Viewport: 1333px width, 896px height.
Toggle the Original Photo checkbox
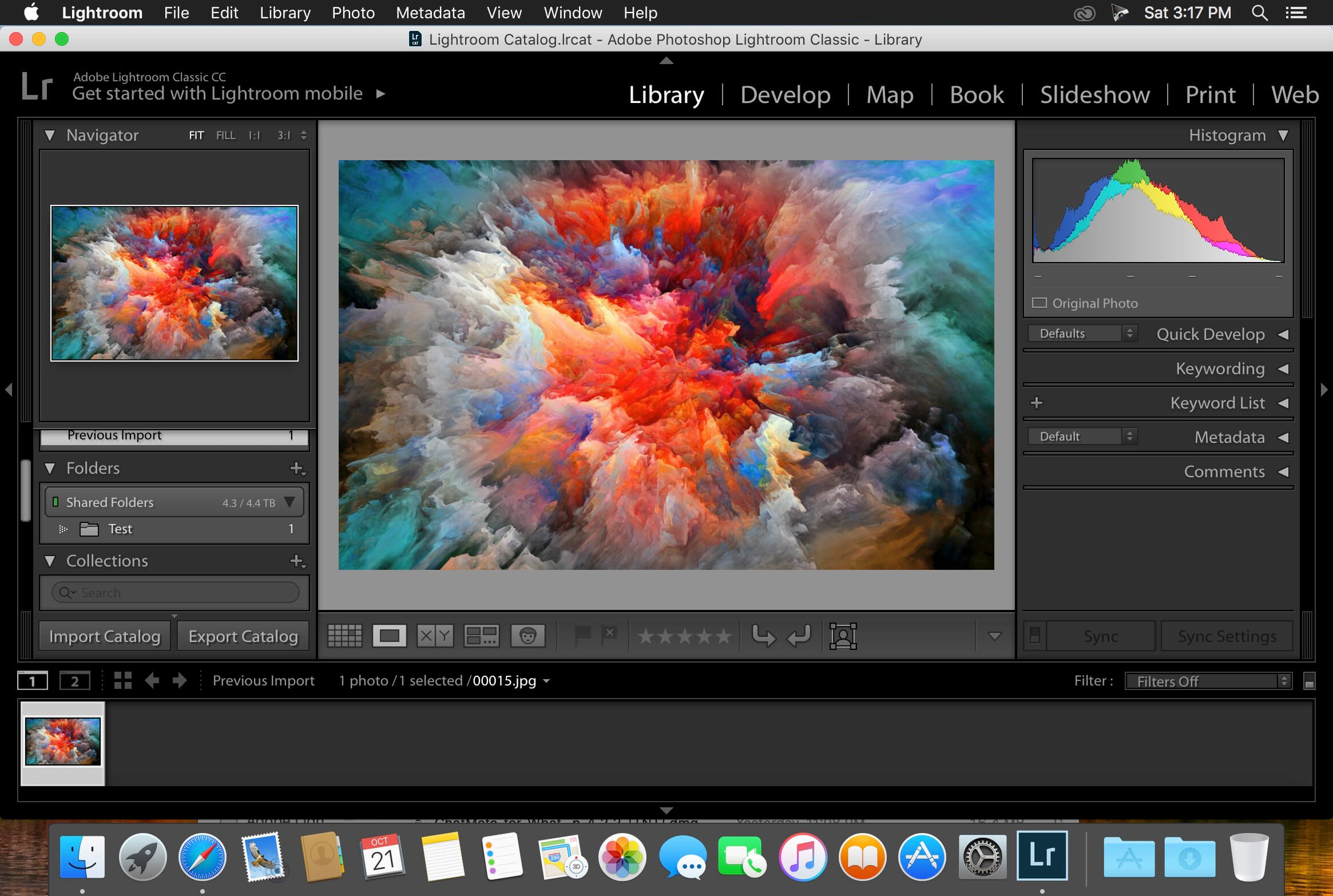pyautogui.click(x=1041, y=302)
